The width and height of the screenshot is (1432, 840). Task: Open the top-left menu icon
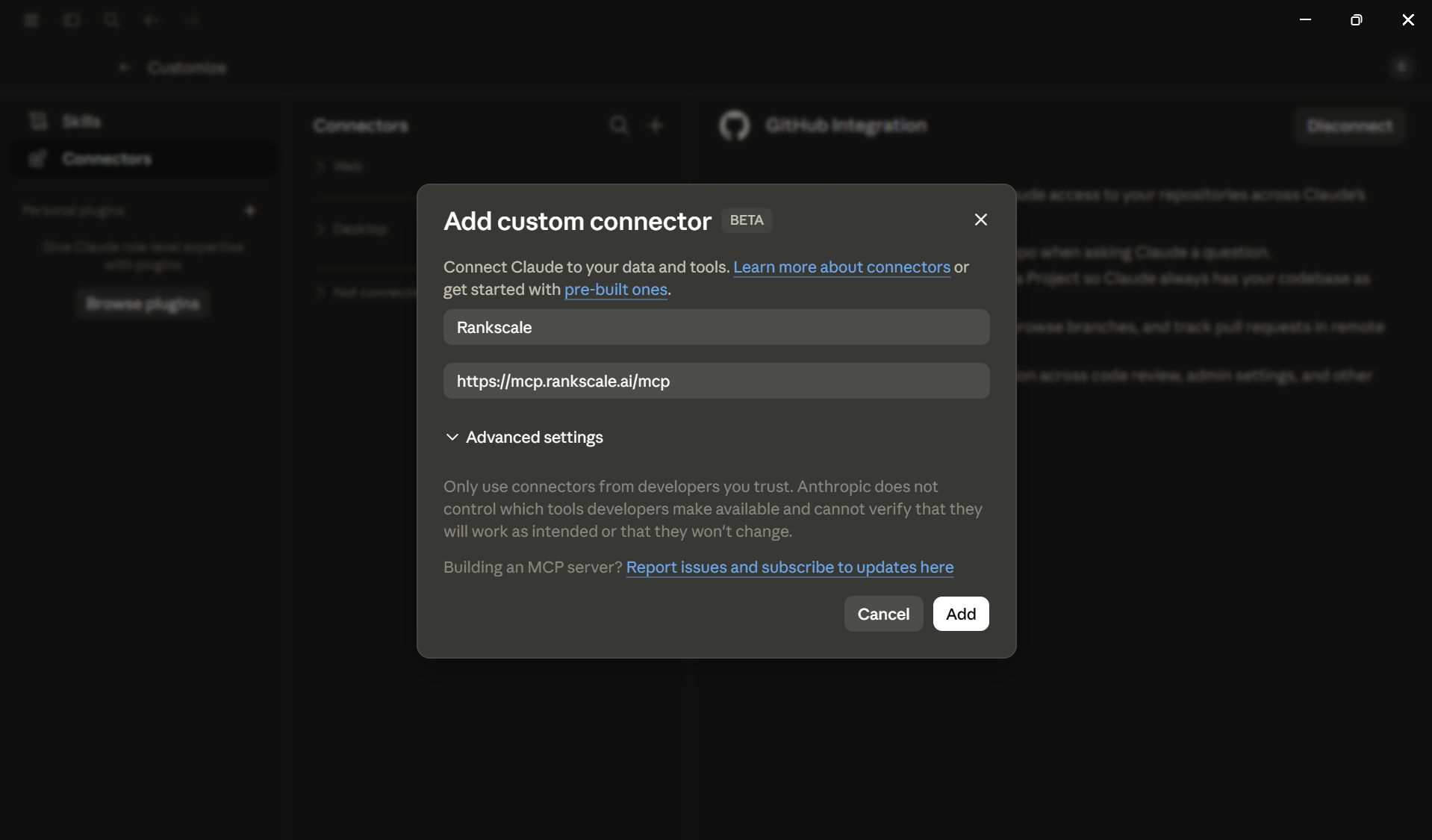coord(31,20)
